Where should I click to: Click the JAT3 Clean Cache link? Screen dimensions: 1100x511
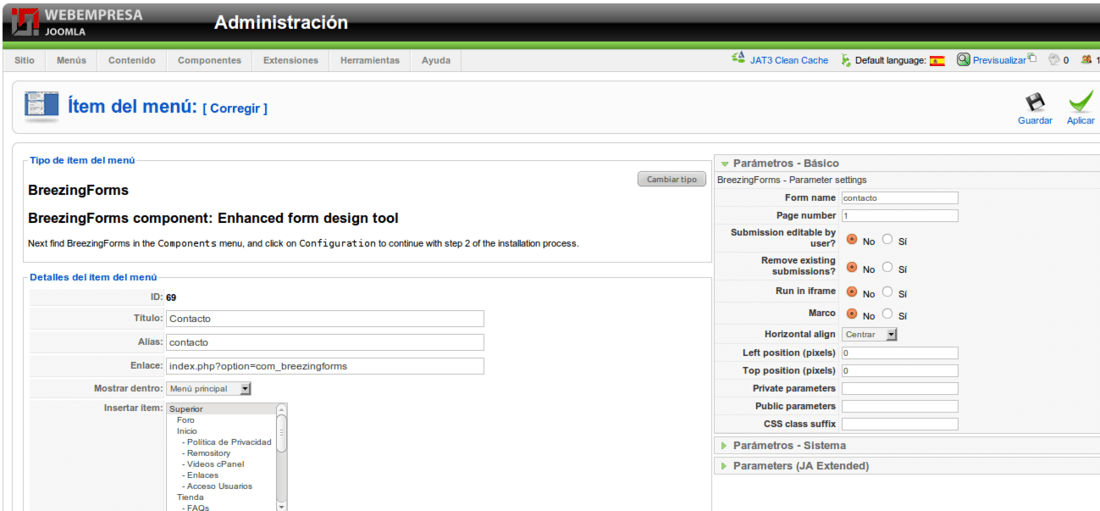pyautogui.click(x=789, y=60)
